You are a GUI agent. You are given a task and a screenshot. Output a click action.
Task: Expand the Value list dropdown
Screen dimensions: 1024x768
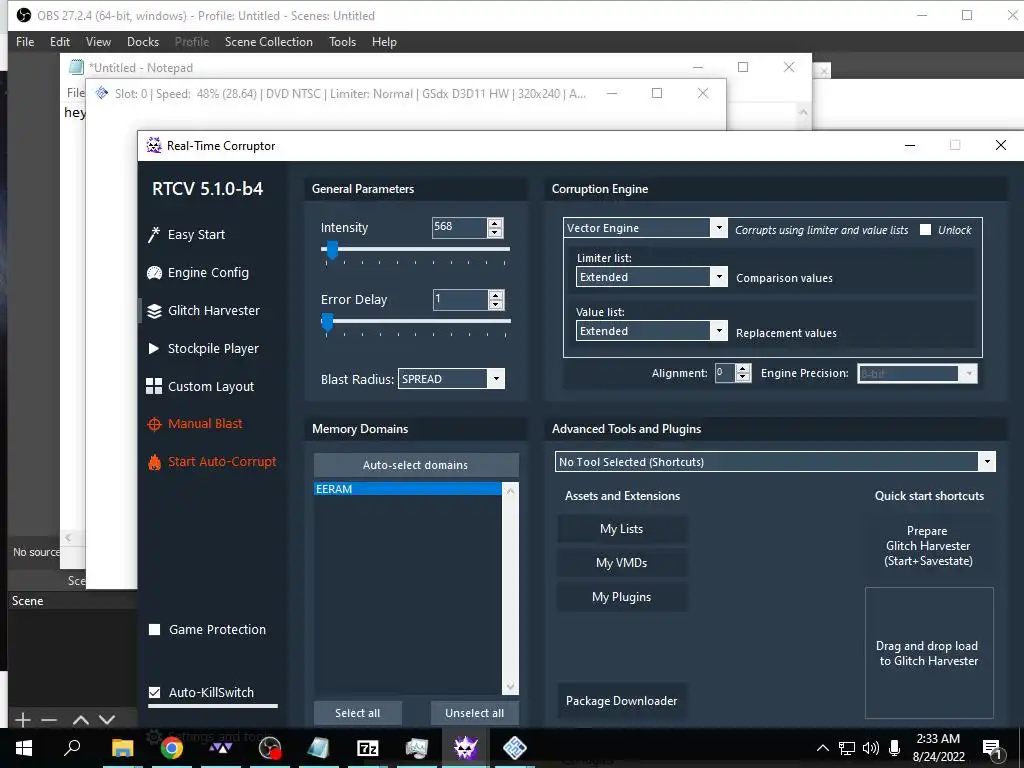point(718,330)
